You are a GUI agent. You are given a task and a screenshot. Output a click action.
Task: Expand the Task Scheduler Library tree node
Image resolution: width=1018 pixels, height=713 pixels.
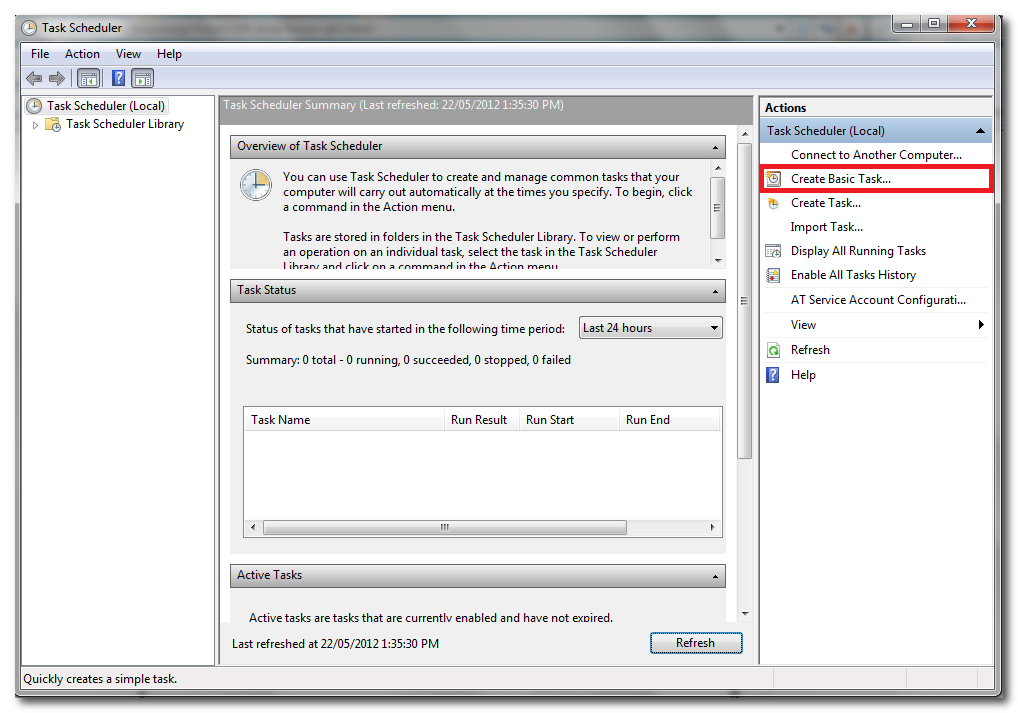(x=36, y=125)
